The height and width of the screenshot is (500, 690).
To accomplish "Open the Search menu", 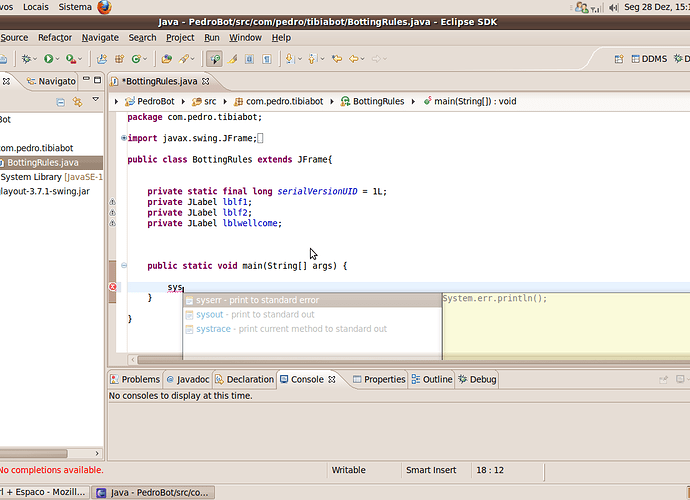I will pyautogui.click(x=143, y=38).
